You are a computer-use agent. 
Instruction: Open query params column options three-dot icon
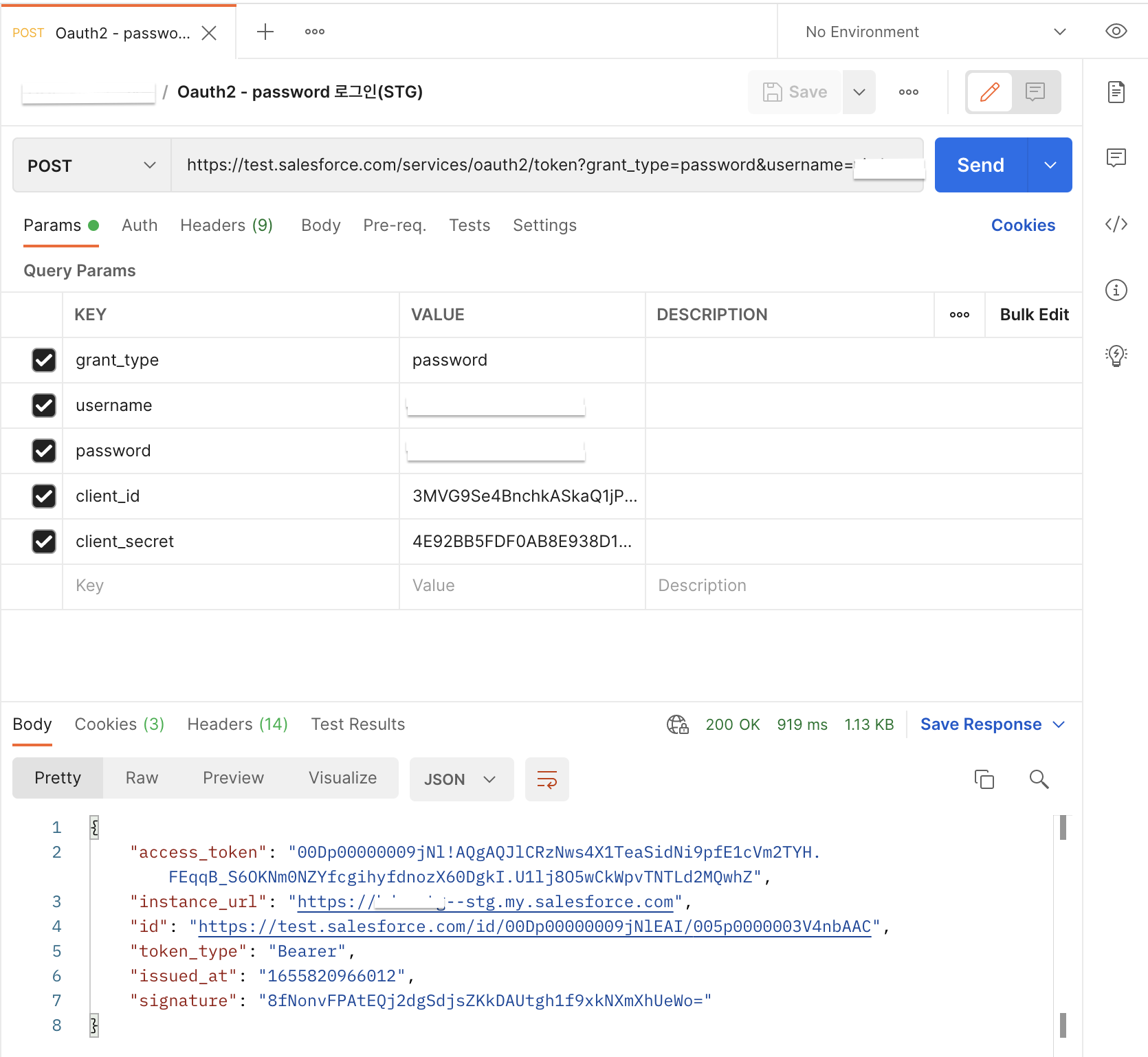click(x=960, y=315)
